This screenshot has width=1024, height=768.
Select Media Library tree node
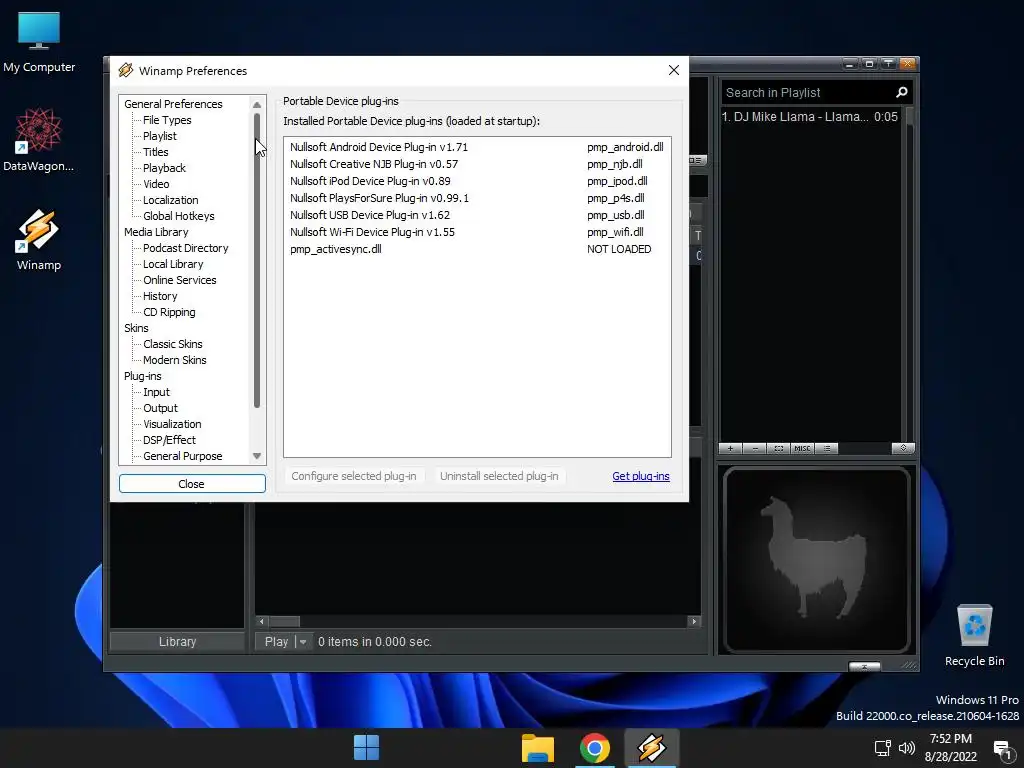pyautogui.click(x=156, y=232)
